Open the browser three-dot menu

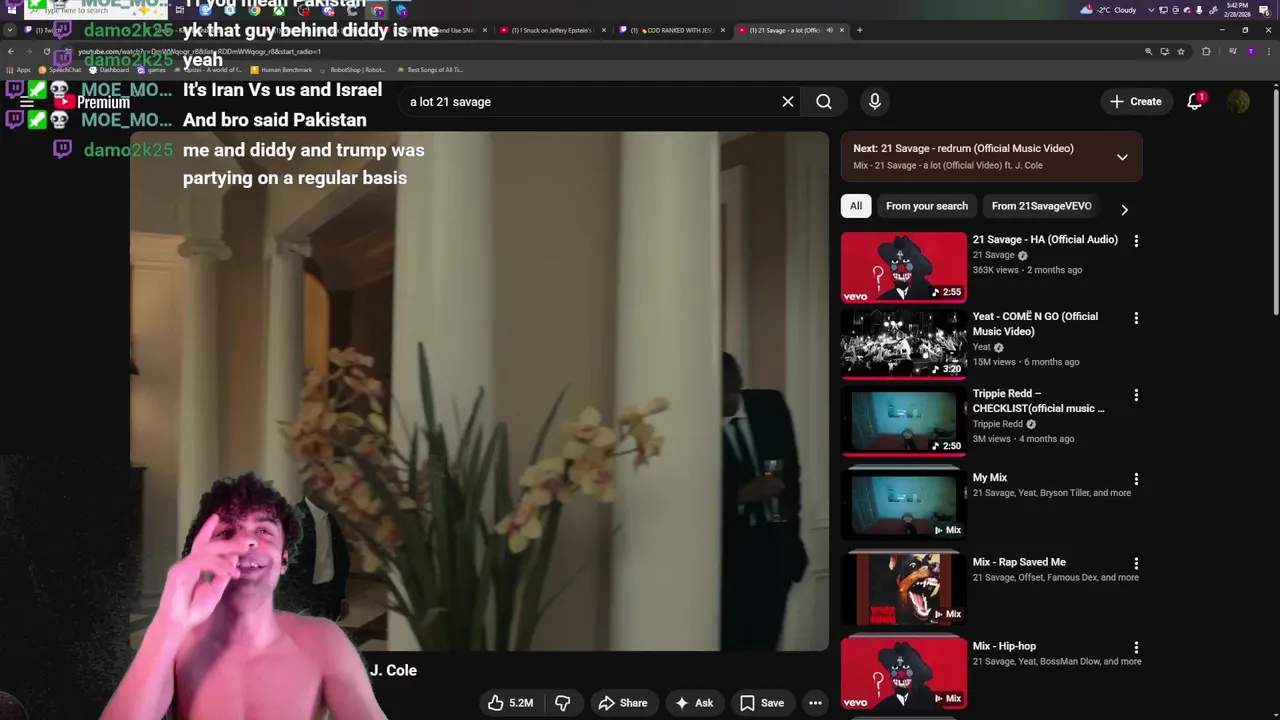tap(1268, 51)
